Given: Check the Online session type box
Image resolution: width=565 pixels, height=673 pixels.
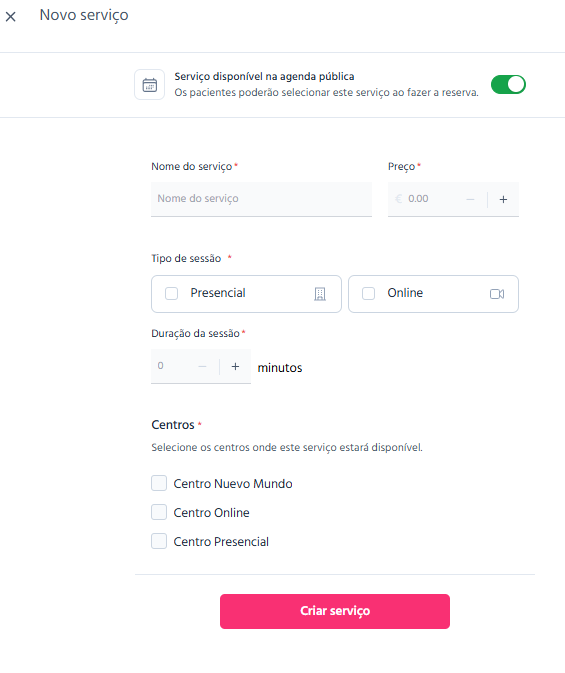Looking at the screenshot, I should pos(368,294).
